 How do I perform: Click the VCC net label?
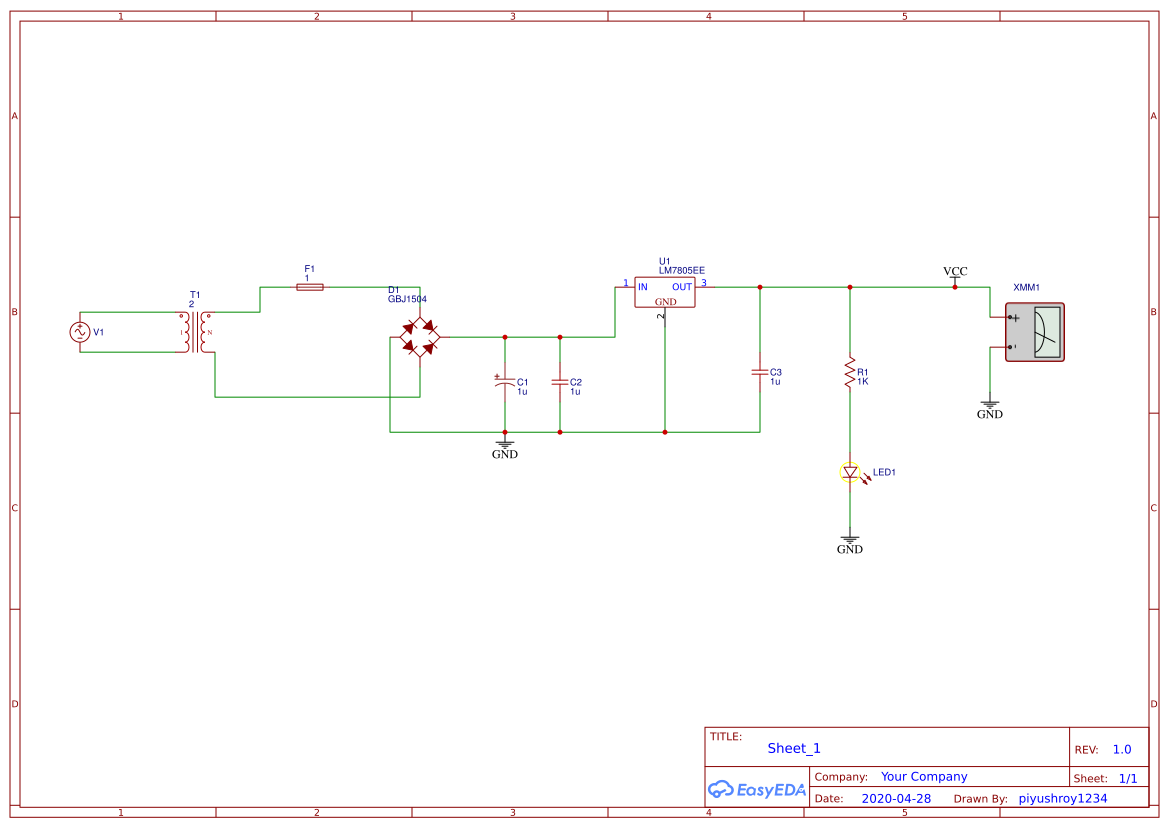(x=954, y=270)
